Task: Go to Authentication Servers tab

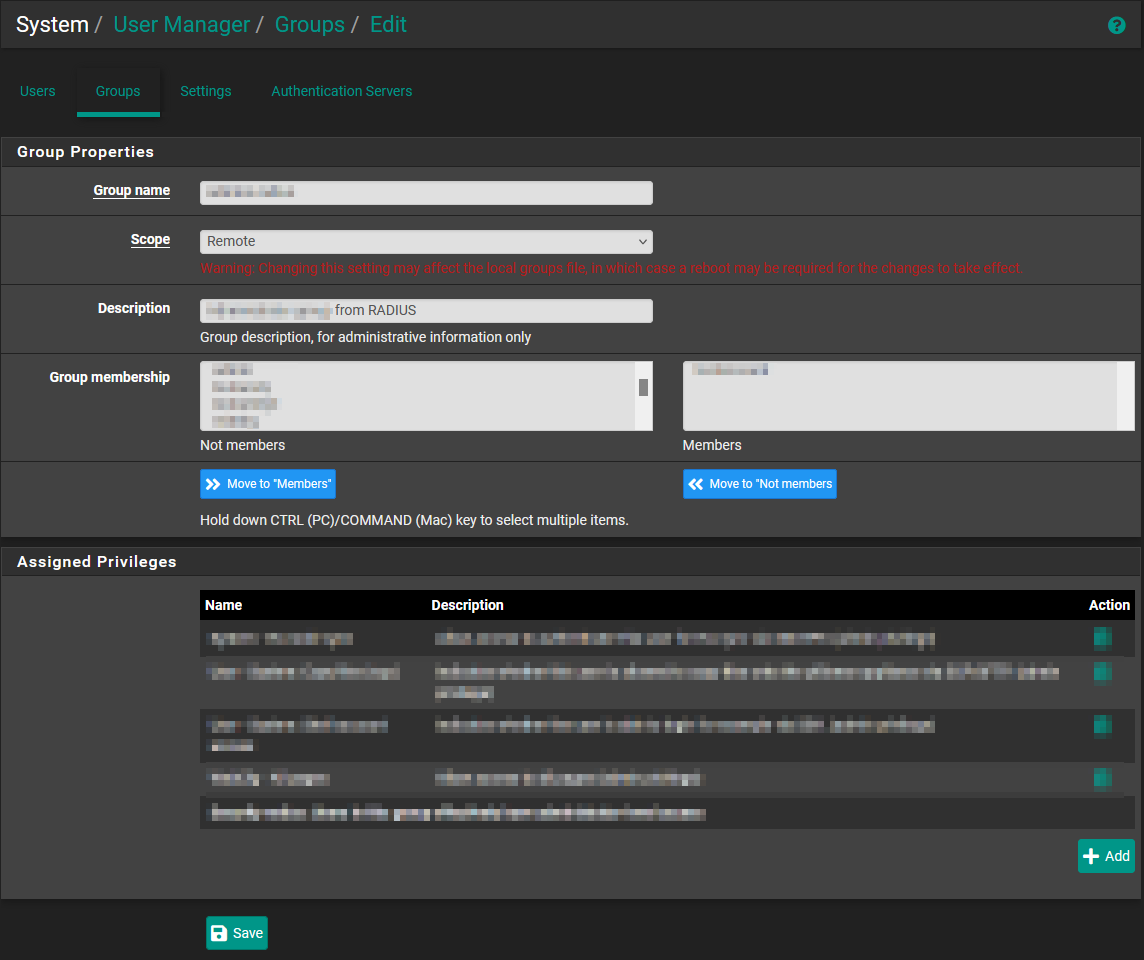Action: click(342, 91)
